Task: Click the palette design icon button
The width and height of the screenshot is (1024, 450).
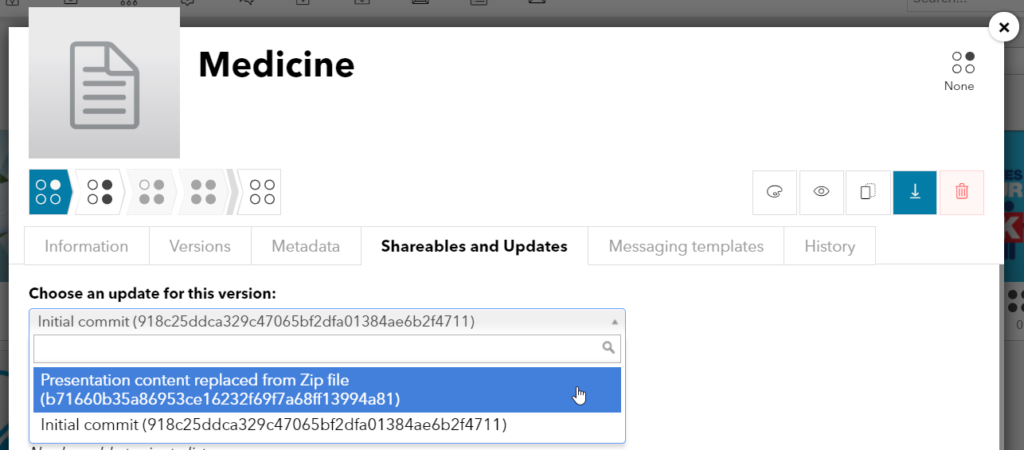Action: (775, 193)
